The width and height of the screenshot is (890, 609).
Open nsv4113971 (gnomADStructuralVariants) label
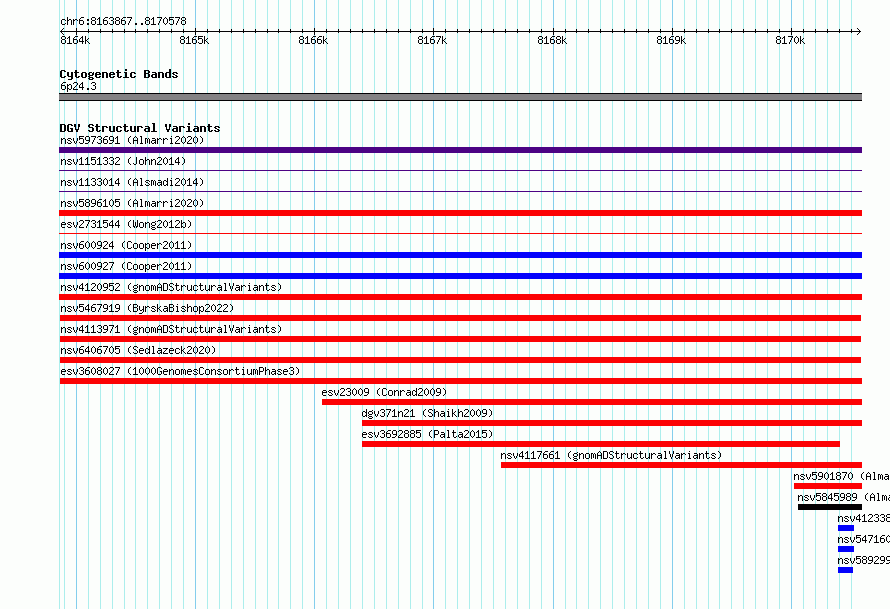171,329
